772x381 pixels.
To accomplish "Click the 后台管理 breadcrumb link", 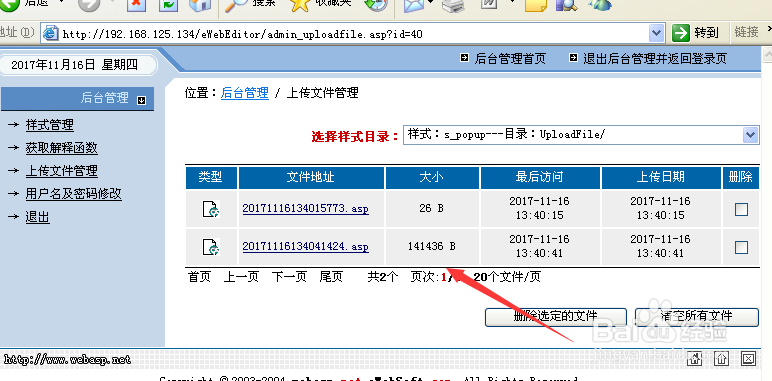I will (x=245, y=93).
